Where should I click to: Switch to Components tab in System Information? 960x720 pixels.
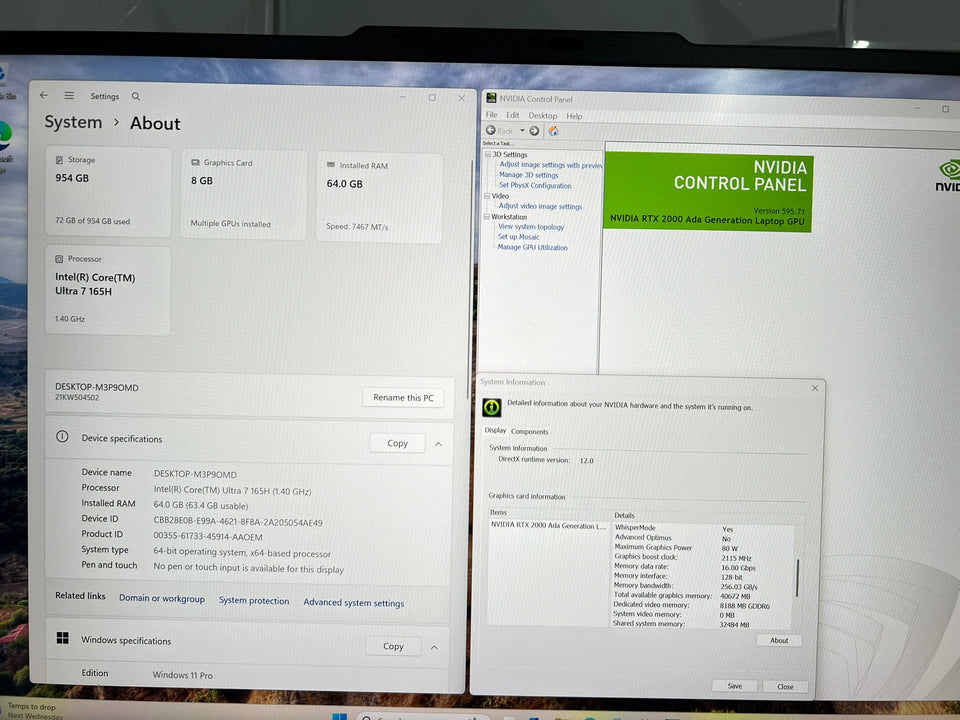click(x=530, y=432)
